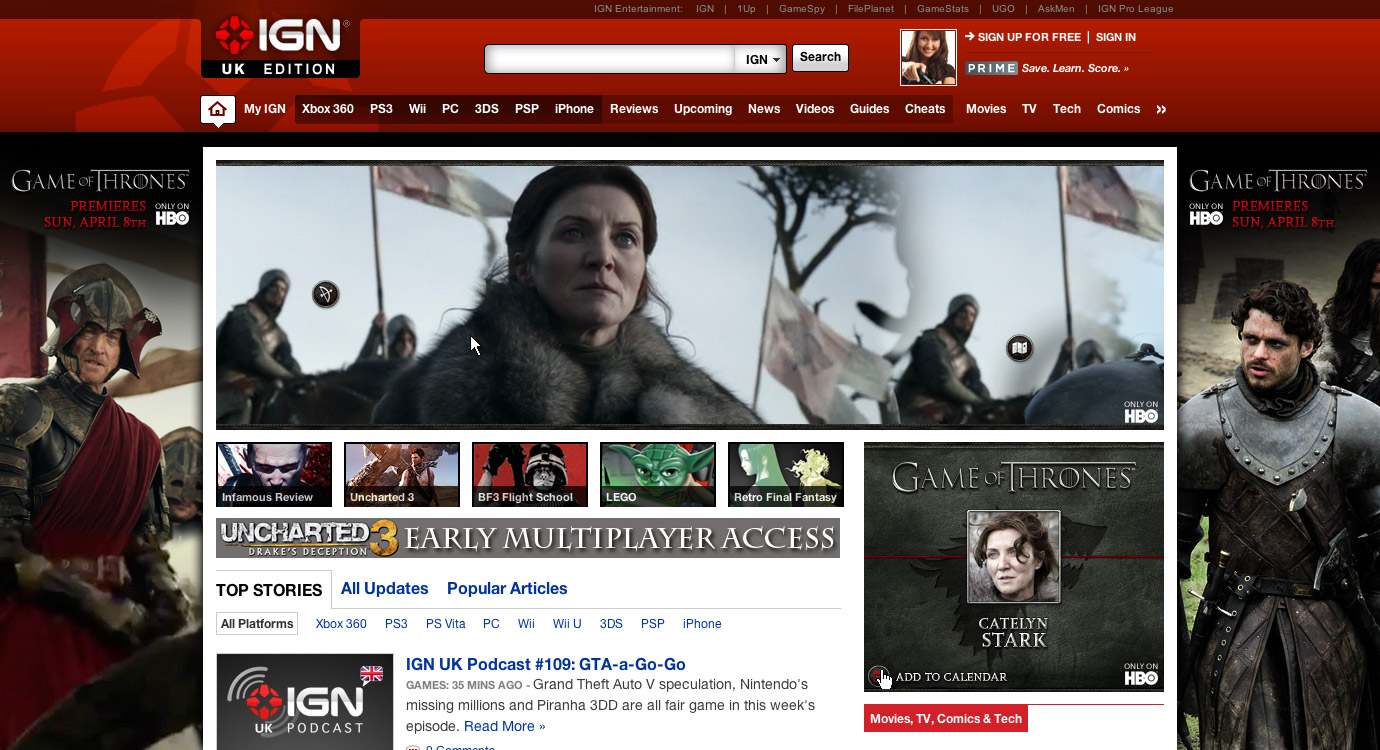Open Guides section
This screenshot has height=750, width=1380.
click(x=870, y=109)
